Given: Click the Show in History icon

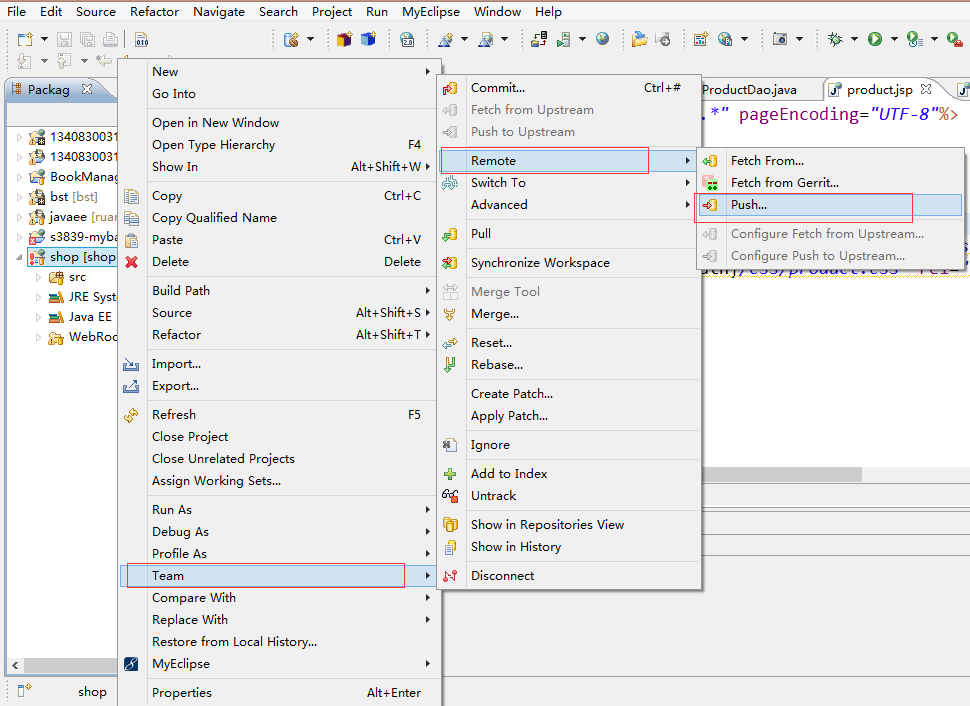Looking at the screenshot, I should (x=450, y=547).
